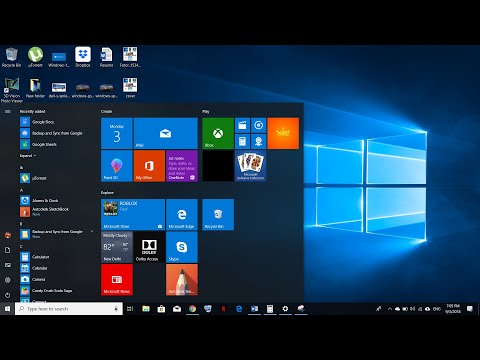Expand the recently added list
This screenshot has width=480, height=360.
28,156
